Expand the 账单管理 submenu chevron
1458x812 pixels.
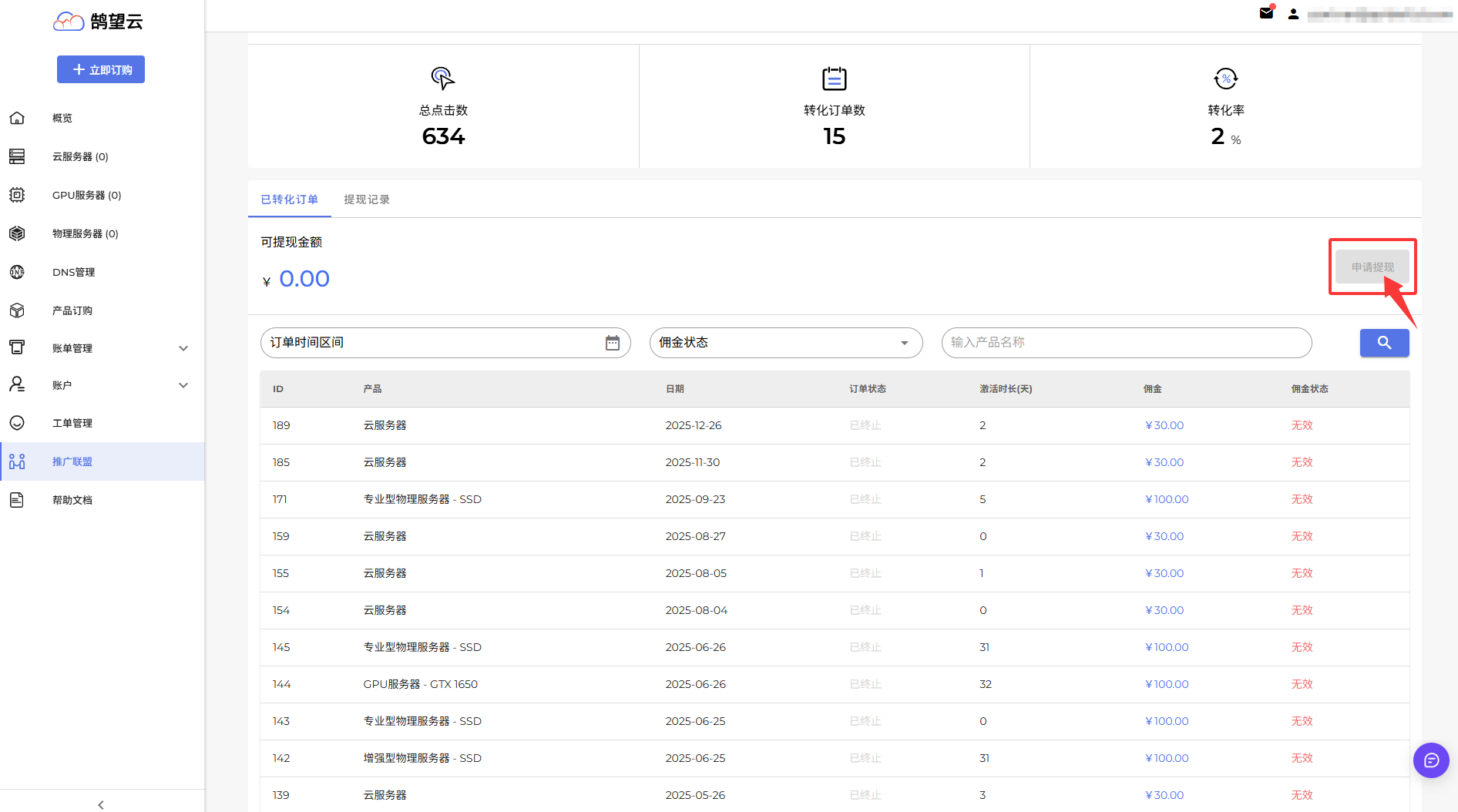click(183, 348)
